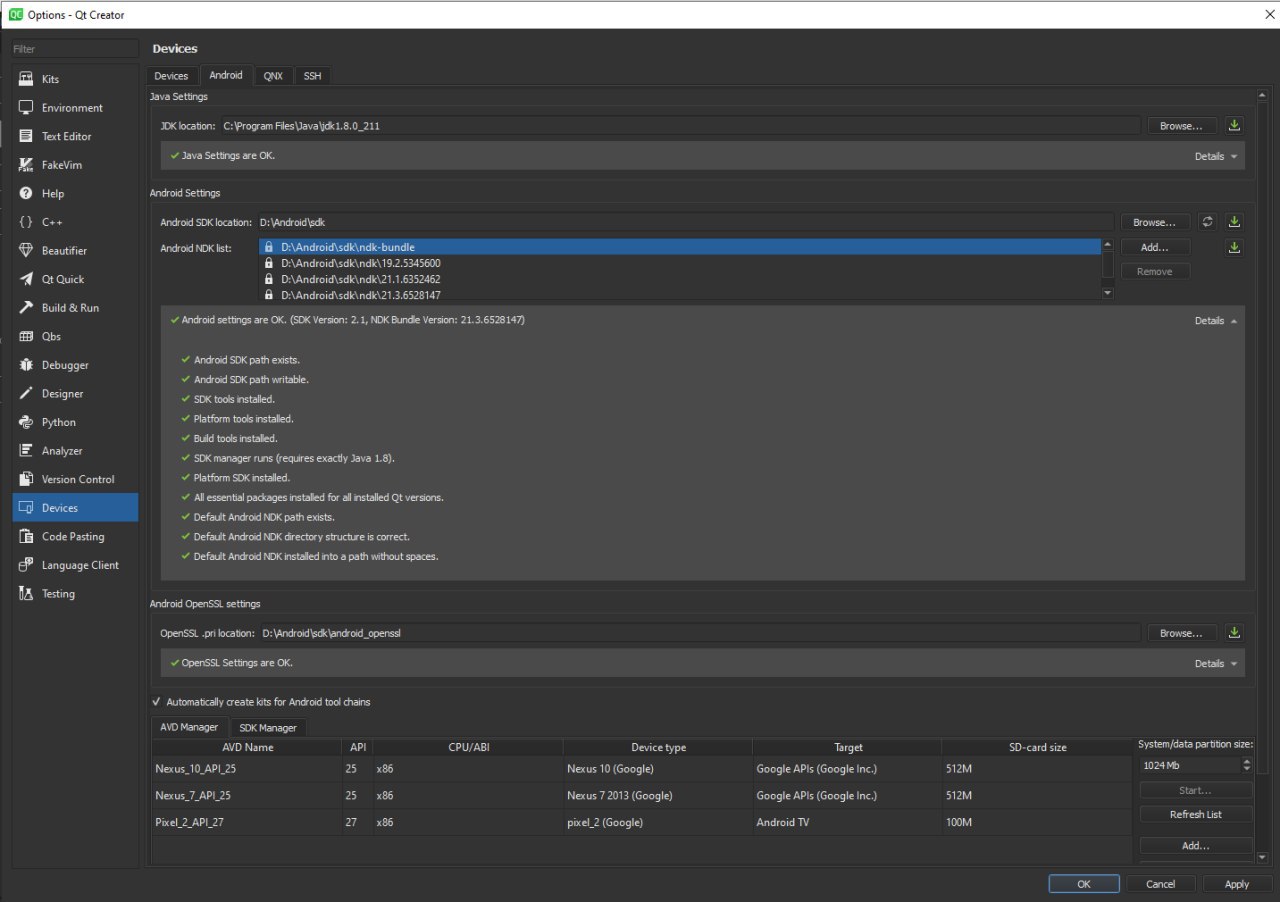Switch to the Android tab
This screenshot has height=902, width=1280.
tap(226, 75)
